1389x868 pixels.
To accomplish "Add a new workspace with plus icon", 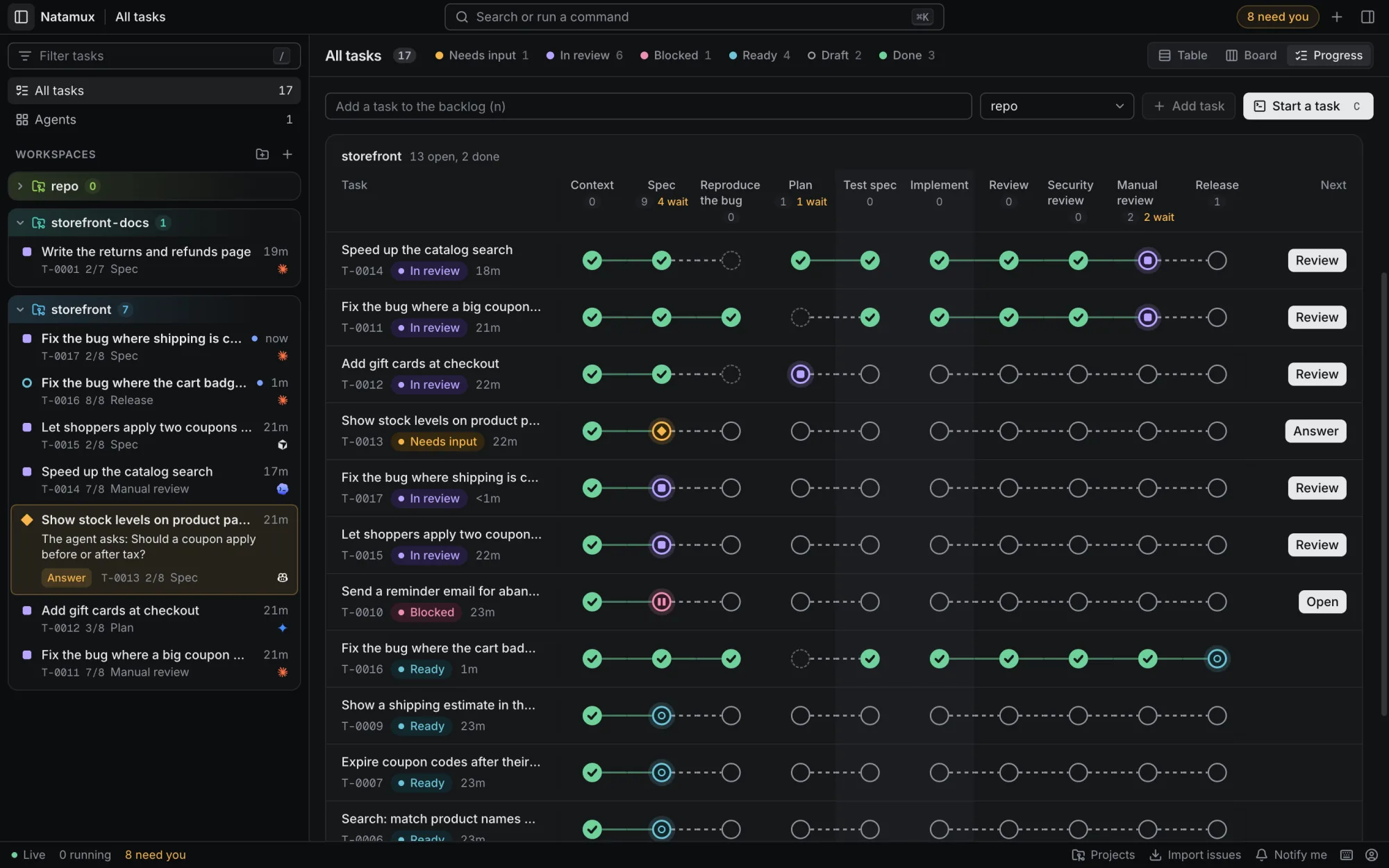I will (288, 154).
